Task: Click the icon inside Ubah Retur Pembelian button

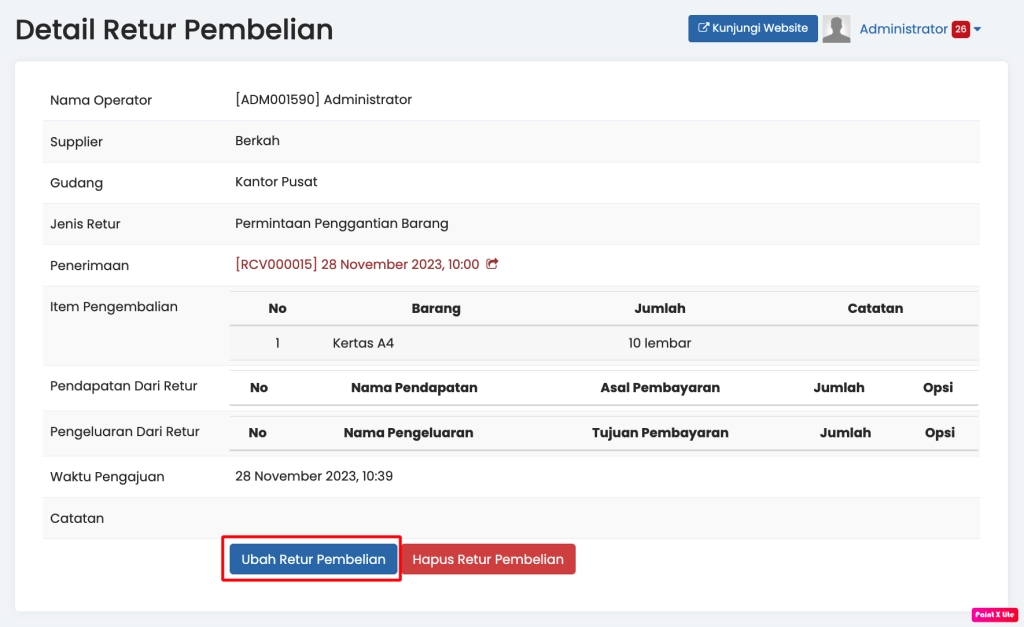Action: 311,559
